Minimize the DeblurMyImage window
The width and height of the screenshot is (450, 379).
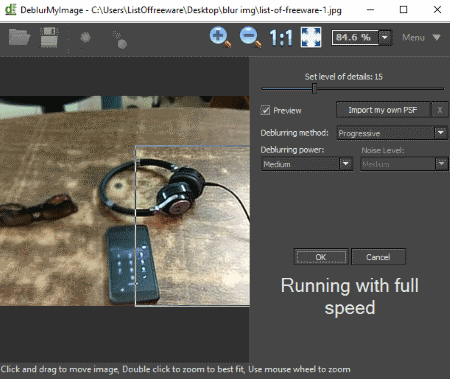[370, 10]
